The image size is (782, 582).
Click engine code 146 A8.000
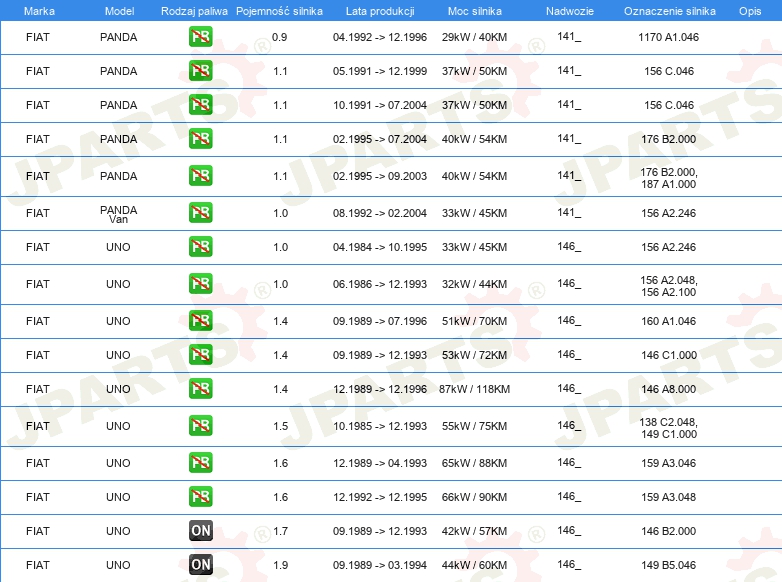pos(668,389)
